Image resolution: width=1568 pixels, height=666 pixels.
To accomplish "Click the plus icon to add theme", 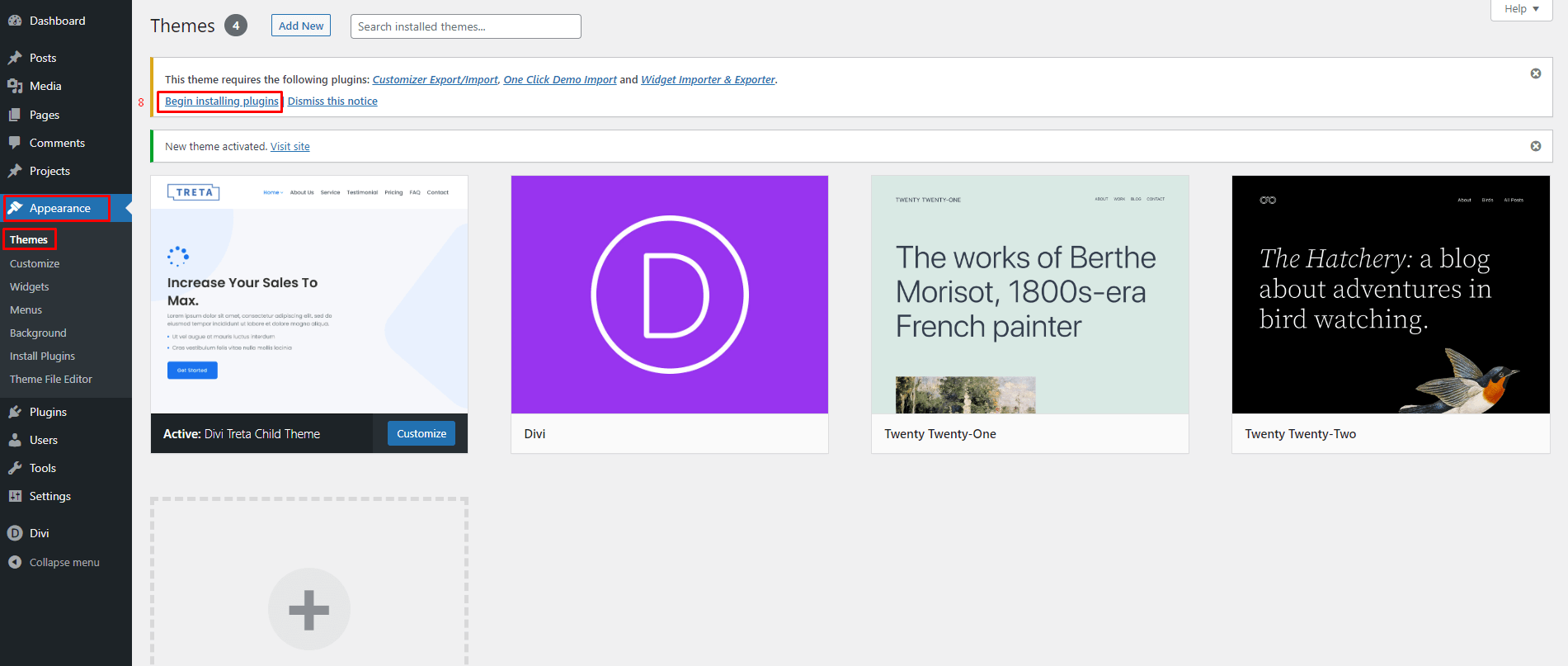I will pyautogui.click(x=309, y=610).
